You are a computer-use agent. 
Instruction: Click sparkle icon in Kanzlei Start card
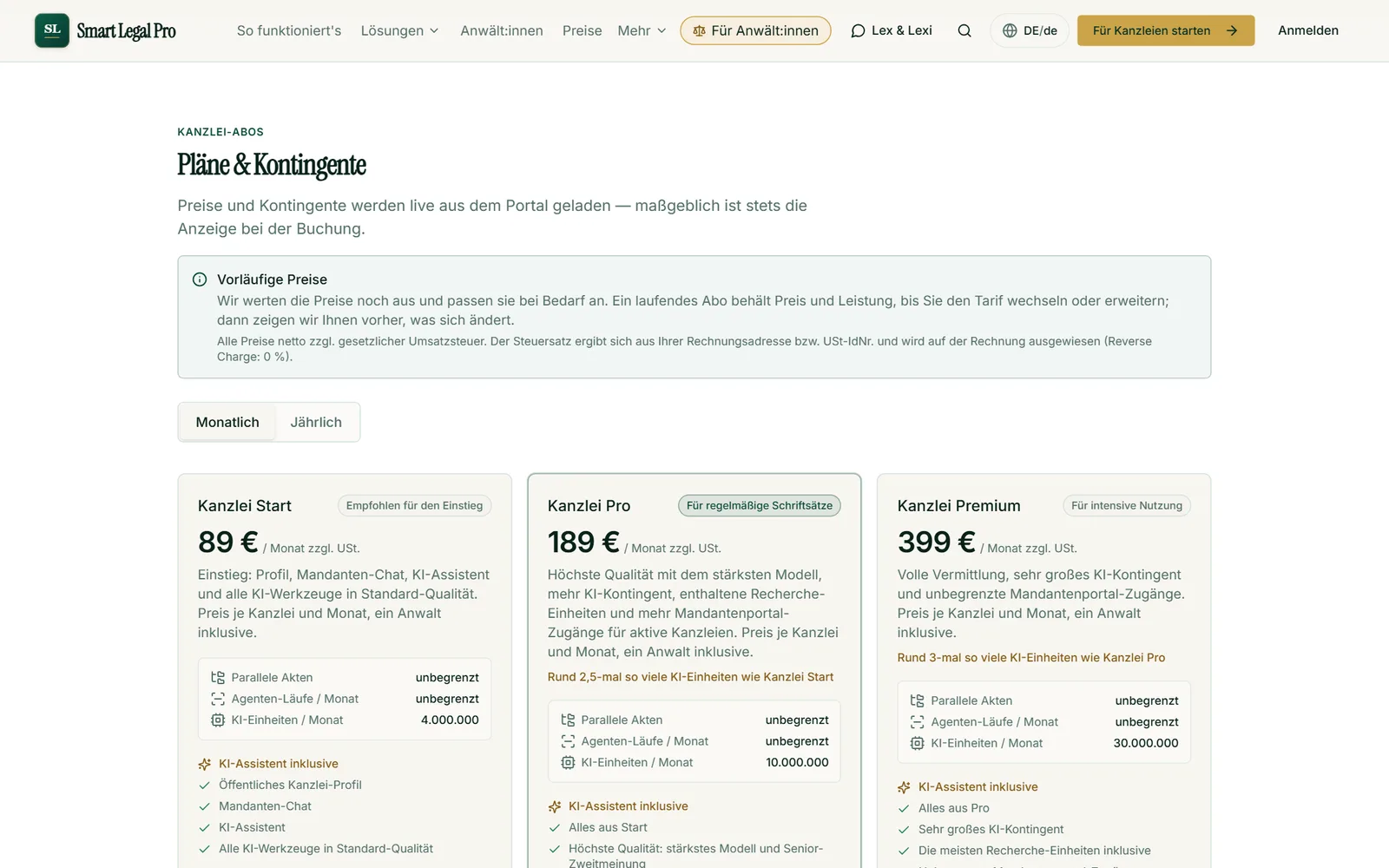205,765
